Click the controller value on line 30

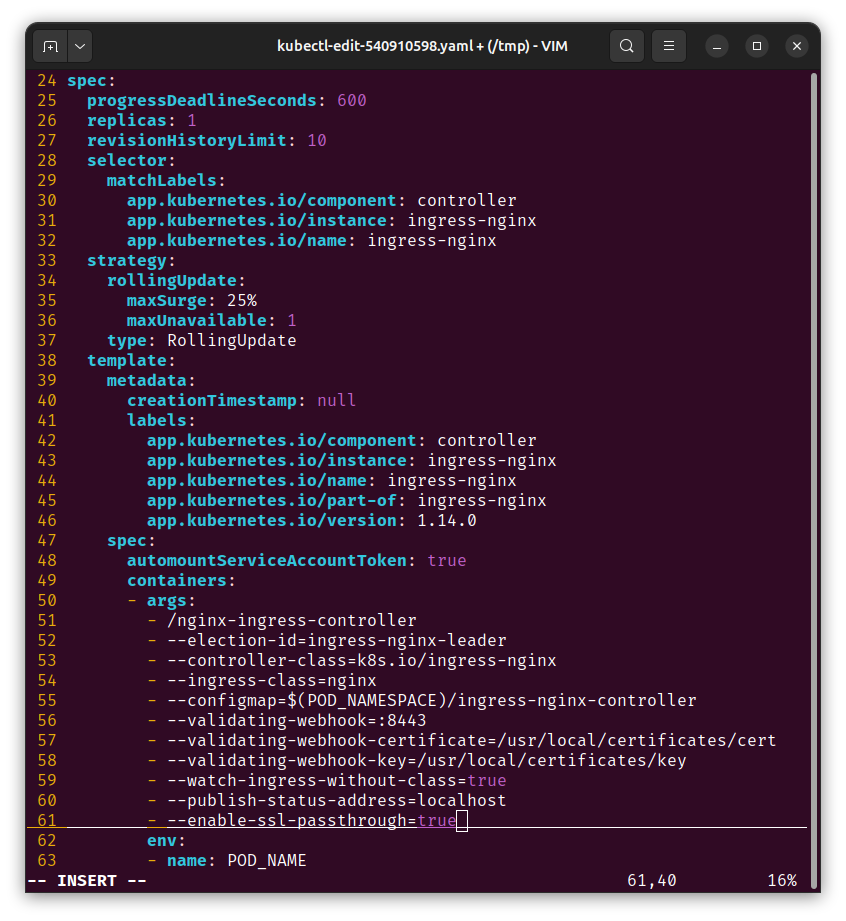click(x=466, y=200)
